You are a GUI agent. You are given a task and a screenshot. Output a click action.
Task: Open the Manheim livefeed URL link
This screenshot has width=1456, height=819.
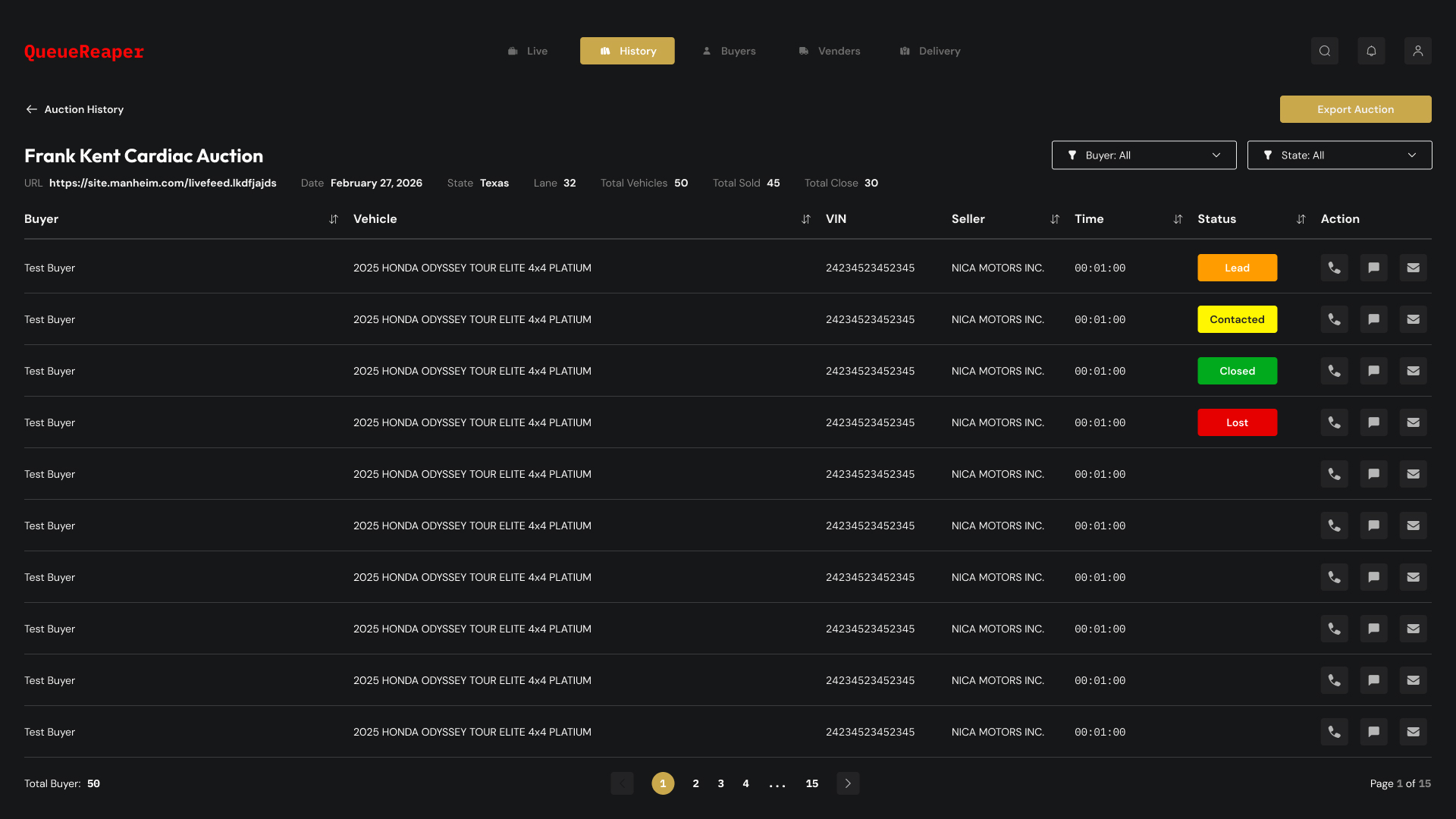pos(162,183)
